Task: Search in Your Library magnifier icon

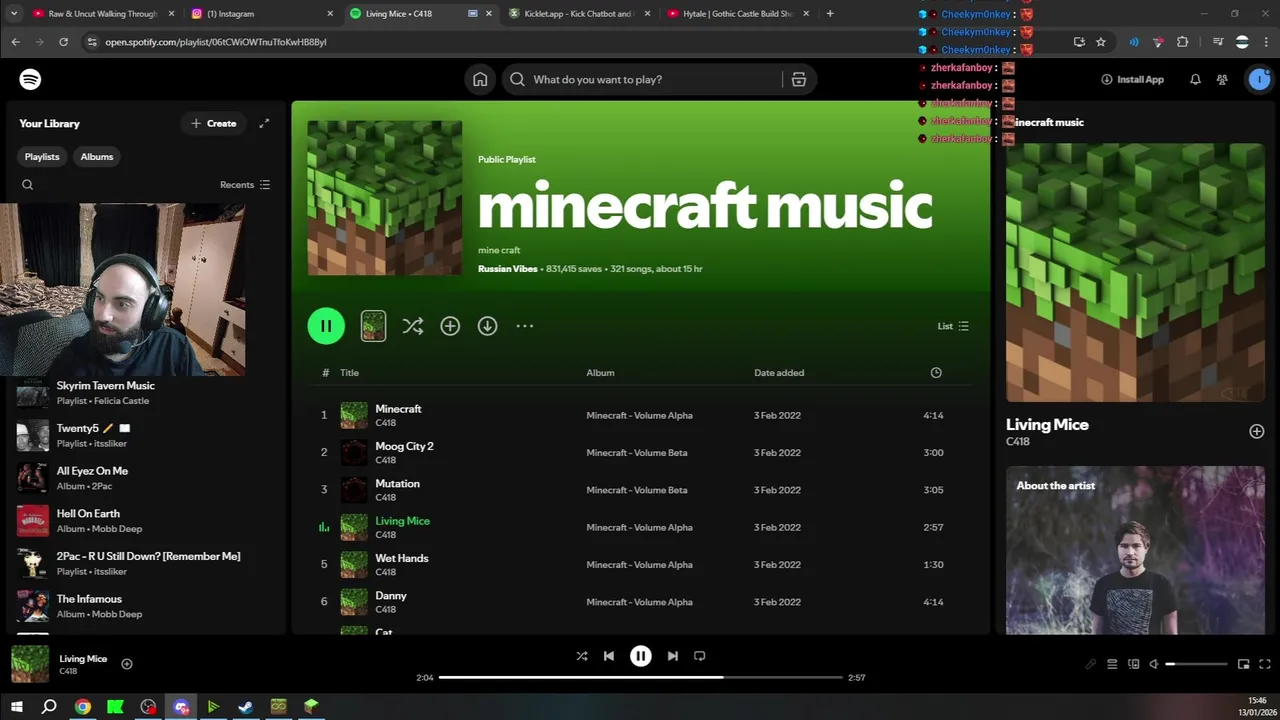Action: tap(28, 185)
